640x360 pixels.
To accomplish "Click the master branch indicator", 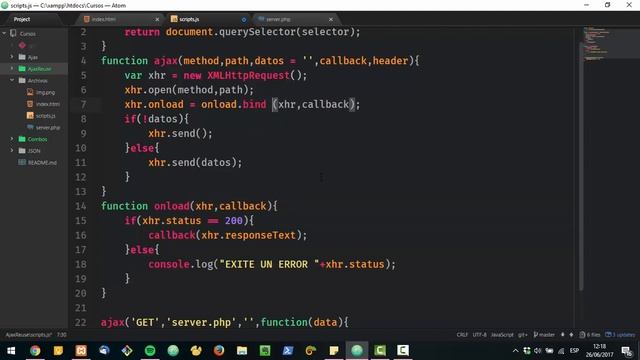I will [544, 335].
